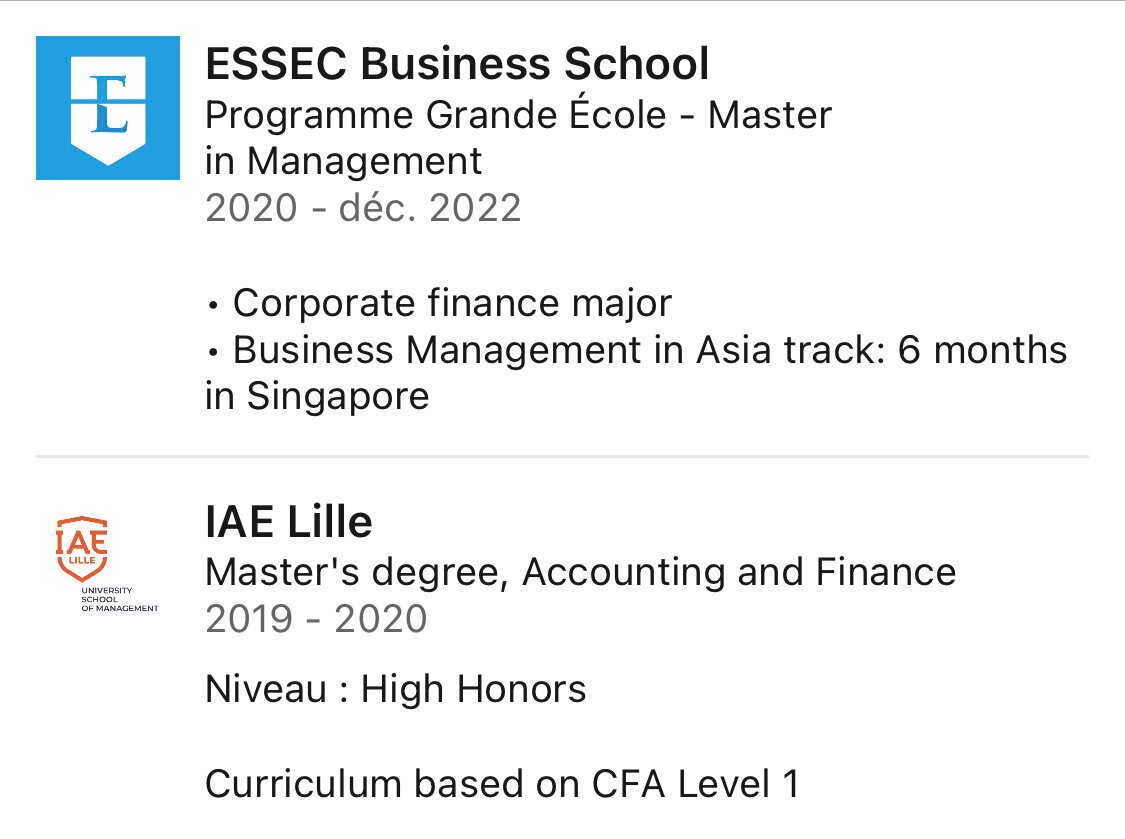
Task: Select the Corporate finance major bullet
Action: 439,303
